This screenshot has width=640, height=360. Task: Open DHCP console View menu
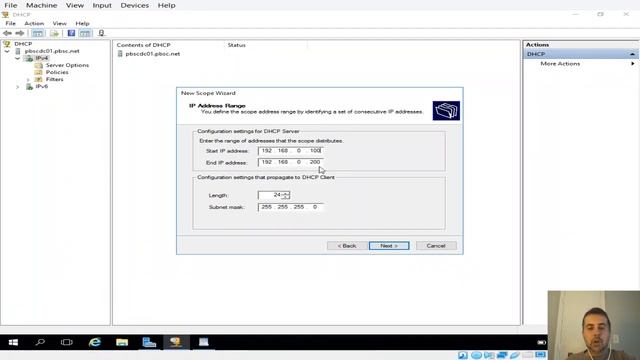pyautogui.click(x=59, y=23)
